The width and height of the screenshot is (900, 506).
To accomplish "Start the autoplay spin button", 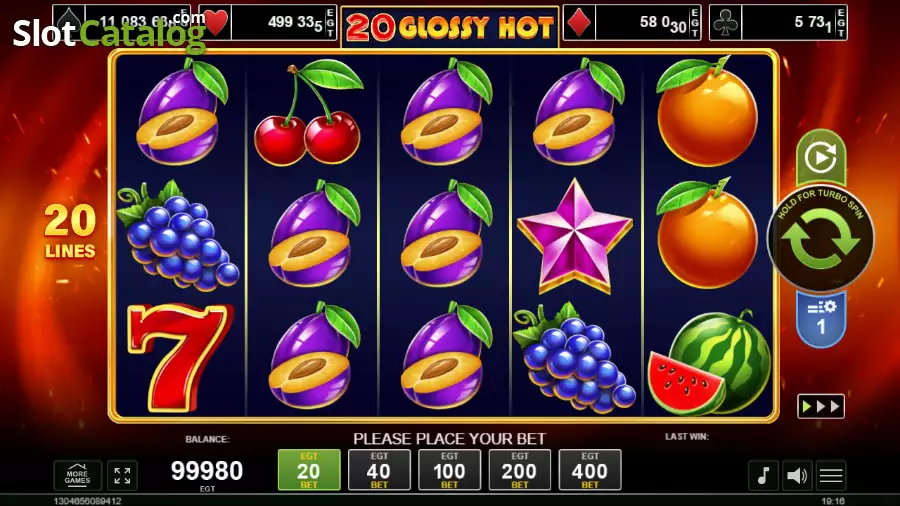I will 821,157.
